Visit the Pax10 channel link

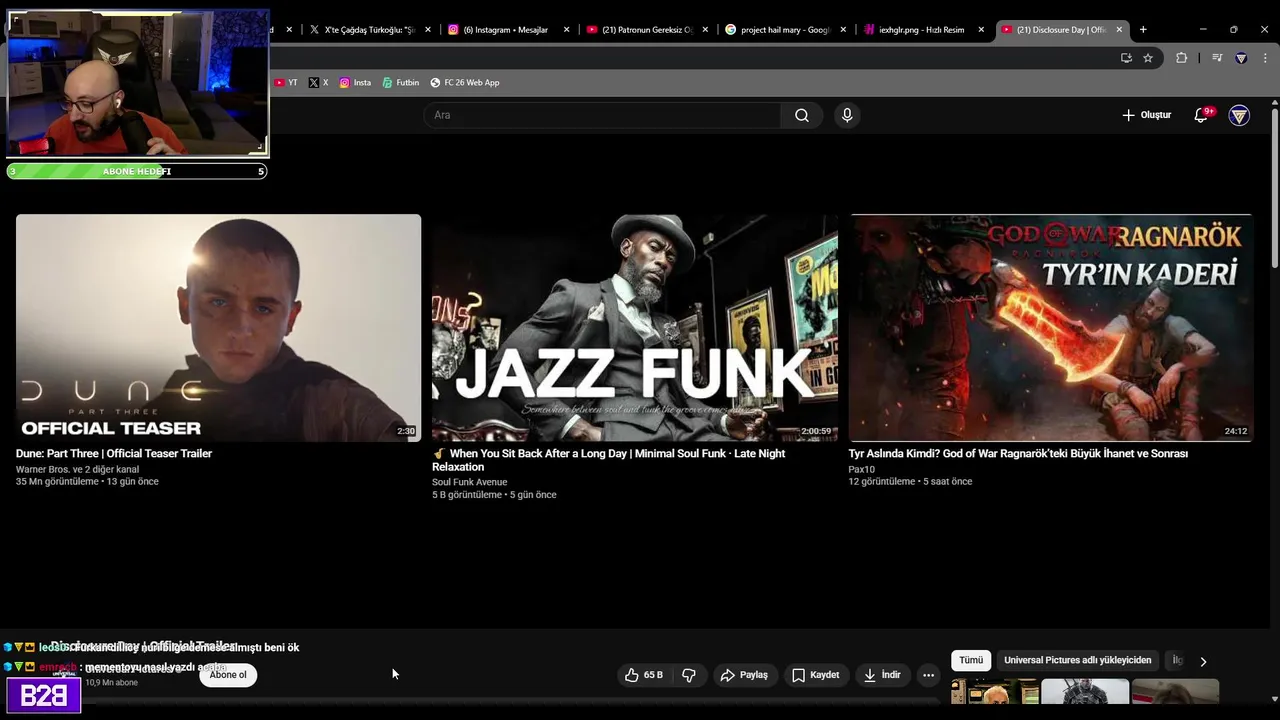(x=861, y=469)
